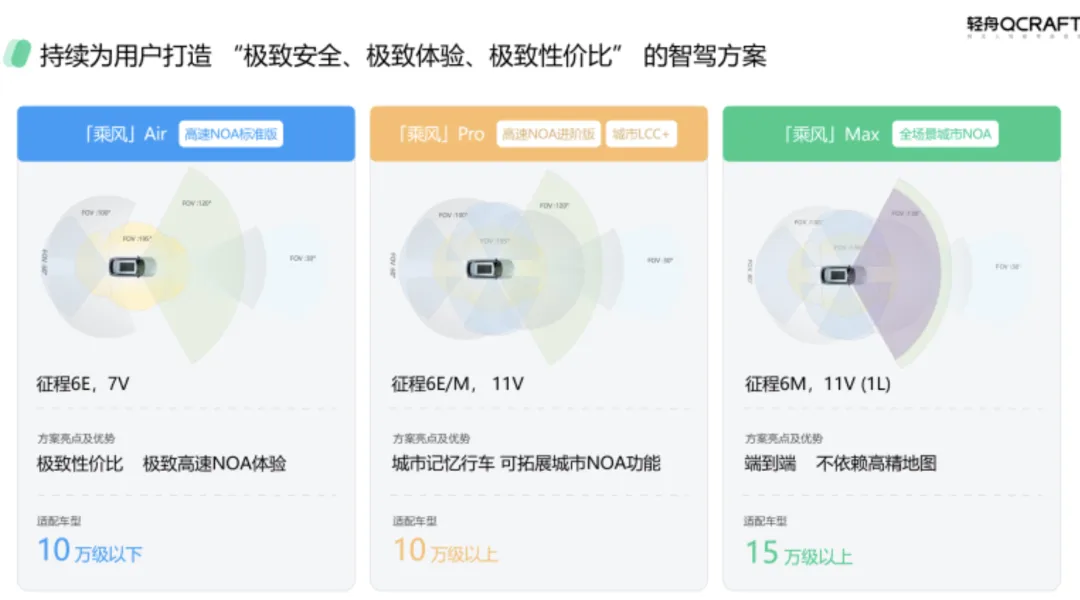1080x600 pixels.
Task: Click the QCRAFT logo at top right
Action: point(1023,26)
